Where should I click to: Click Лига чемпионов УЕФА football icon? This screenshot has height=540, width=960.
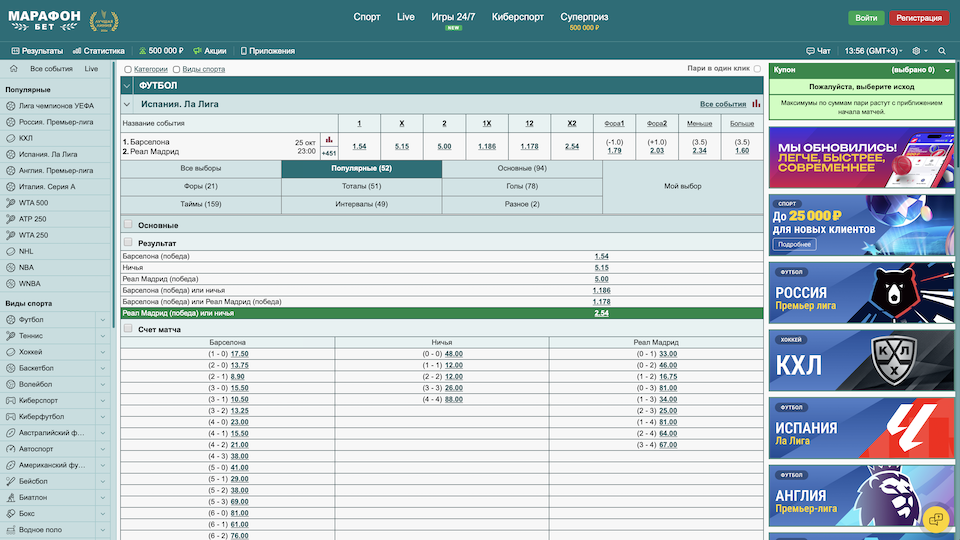(10, 106)
